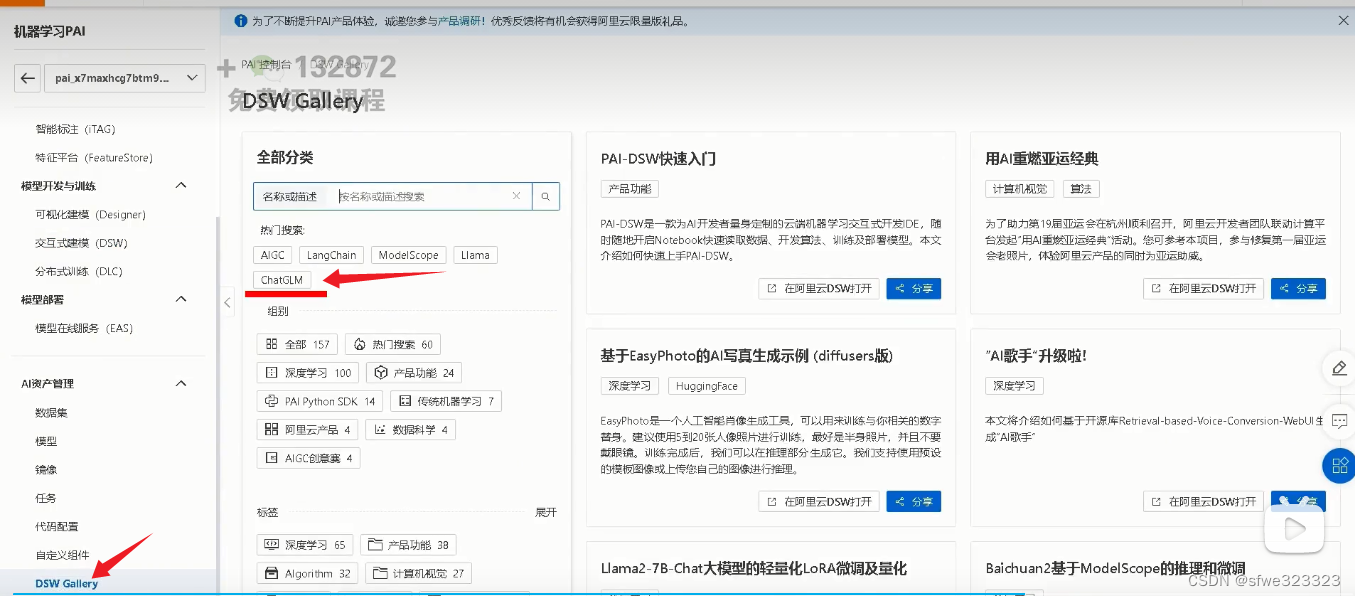Dismiss the top survey notice banner

pyautogui.click(x=1343, y=20)
